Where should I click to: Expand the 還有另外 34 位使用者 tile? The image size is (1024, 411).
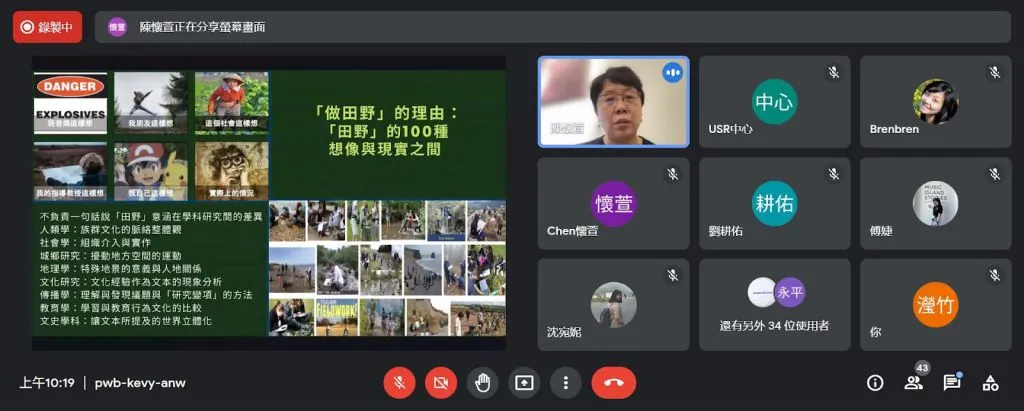click(x=774, y=305)
